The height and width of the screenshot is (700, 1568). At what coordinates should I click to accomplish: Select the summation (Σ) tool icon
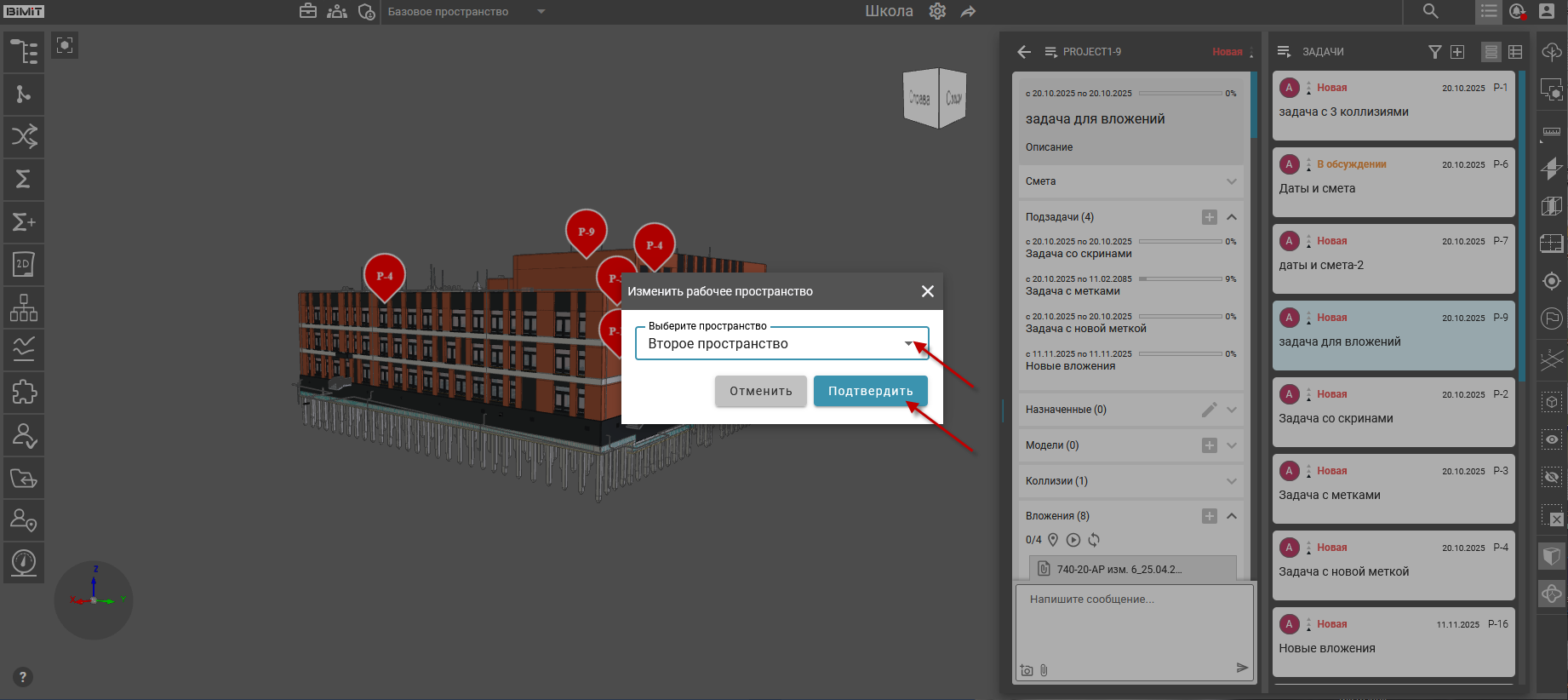point(24,180)
